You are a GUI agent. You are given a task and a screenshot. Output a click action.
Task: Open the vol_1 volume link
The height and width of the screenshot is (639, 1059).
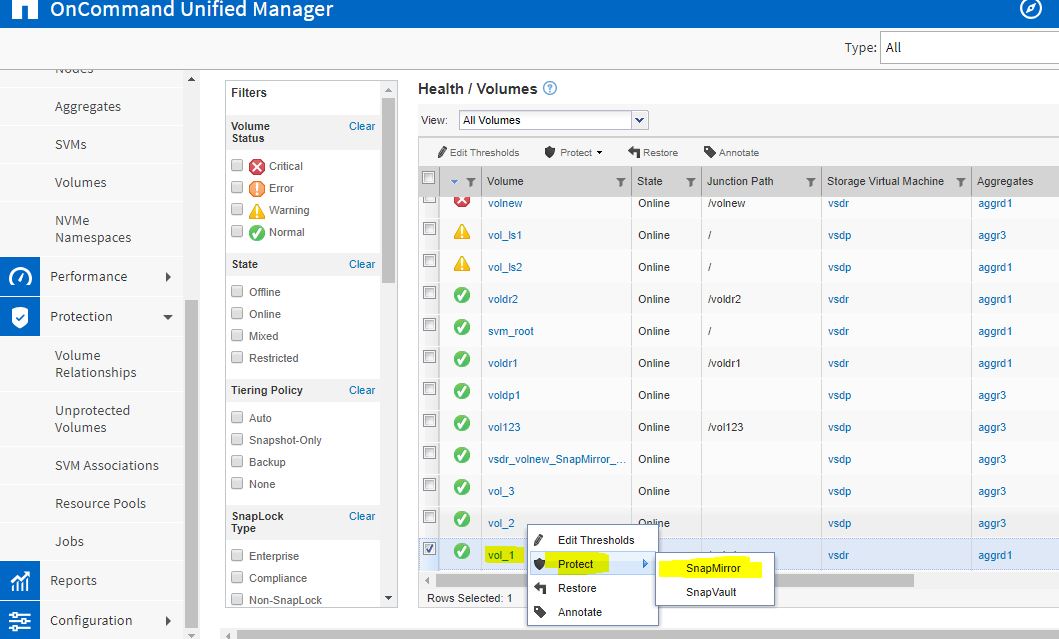click(503, 554)
